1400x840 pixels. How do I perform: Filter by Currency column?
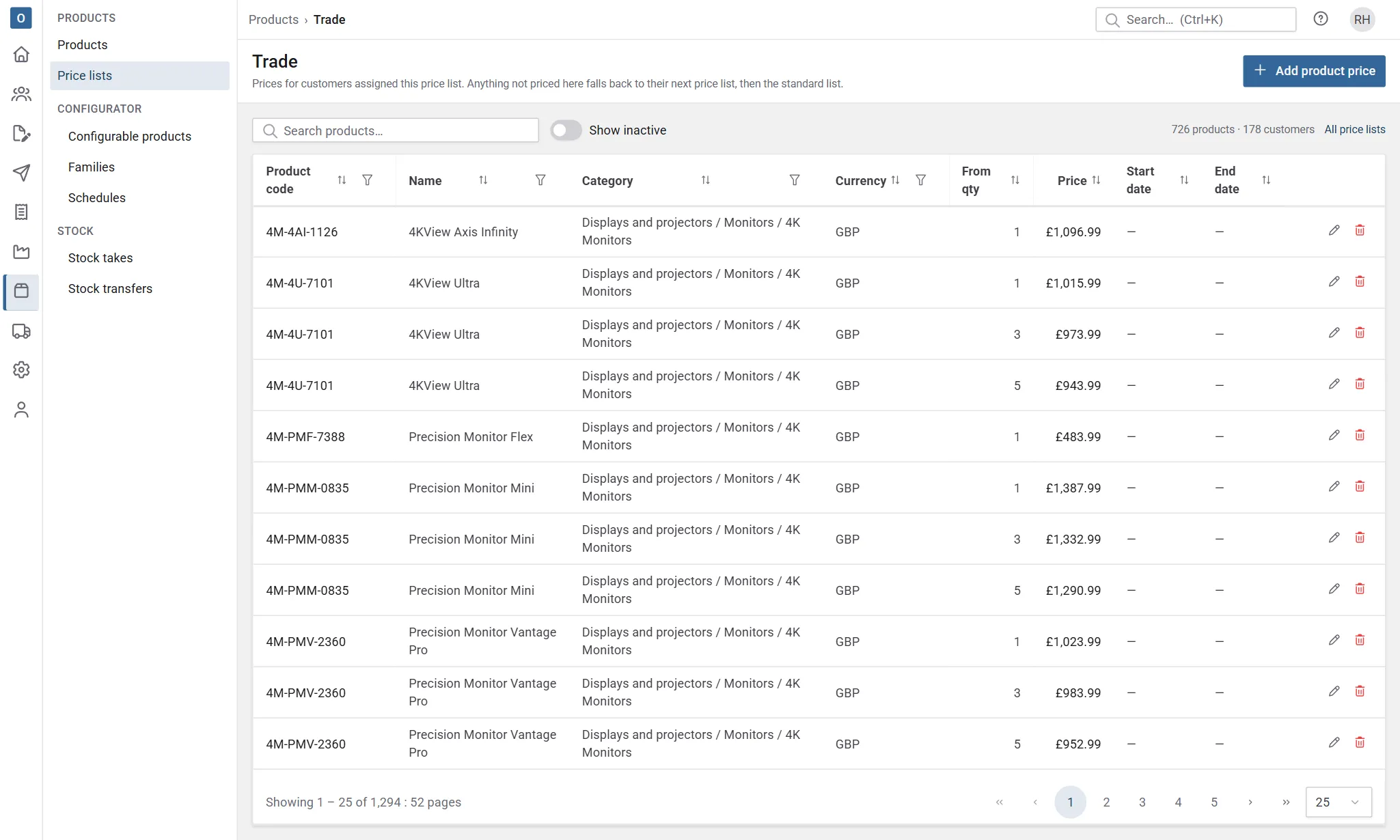[921, 180]
